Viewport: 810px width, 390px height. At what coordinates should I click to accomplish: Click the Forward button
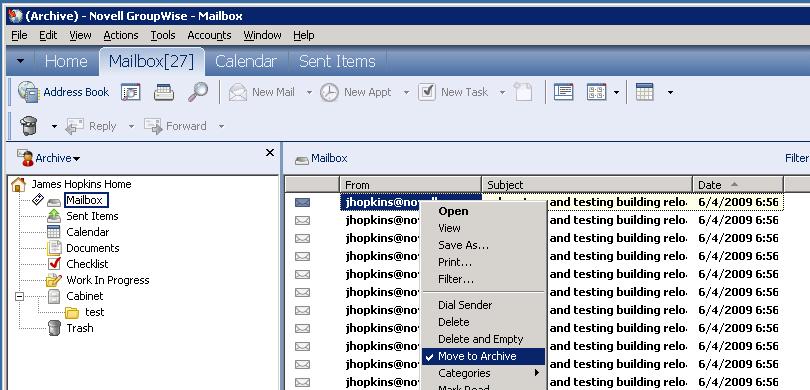click(176, 126)
